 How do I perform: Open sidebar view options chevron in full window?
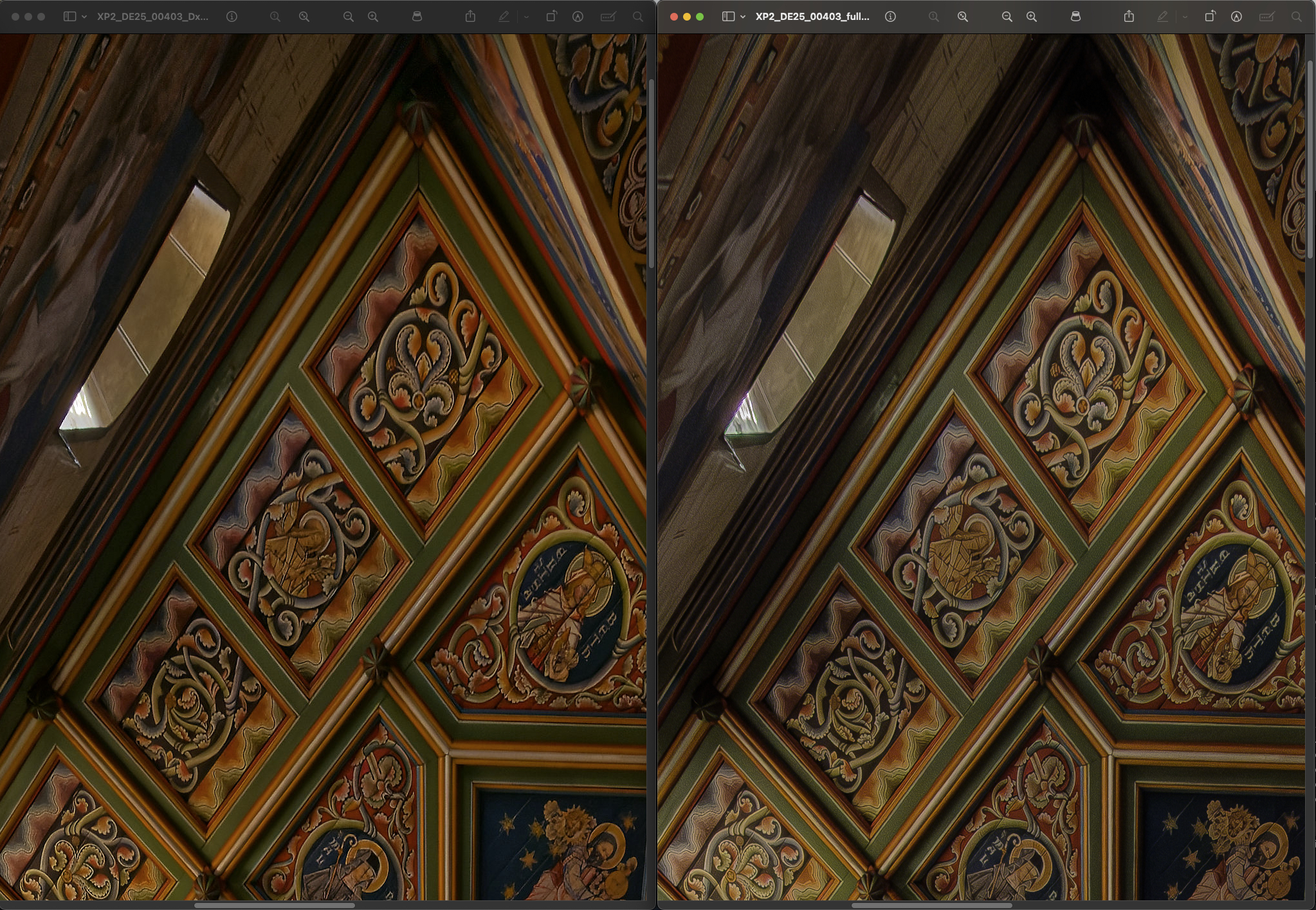[x=743, y=17]
